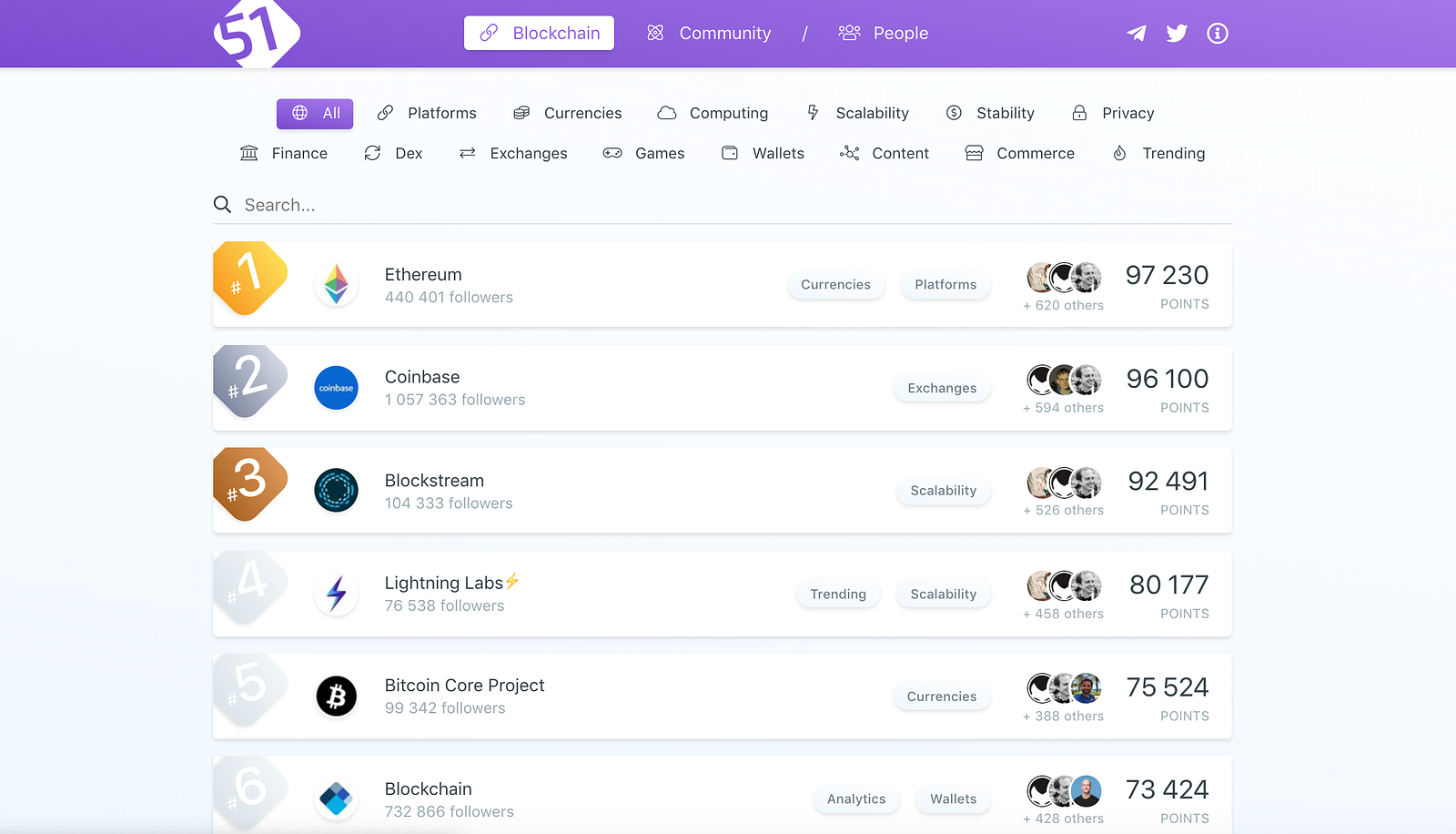Filter by Content category
This screenshot has height=834, width=1456.
(884, 154)
